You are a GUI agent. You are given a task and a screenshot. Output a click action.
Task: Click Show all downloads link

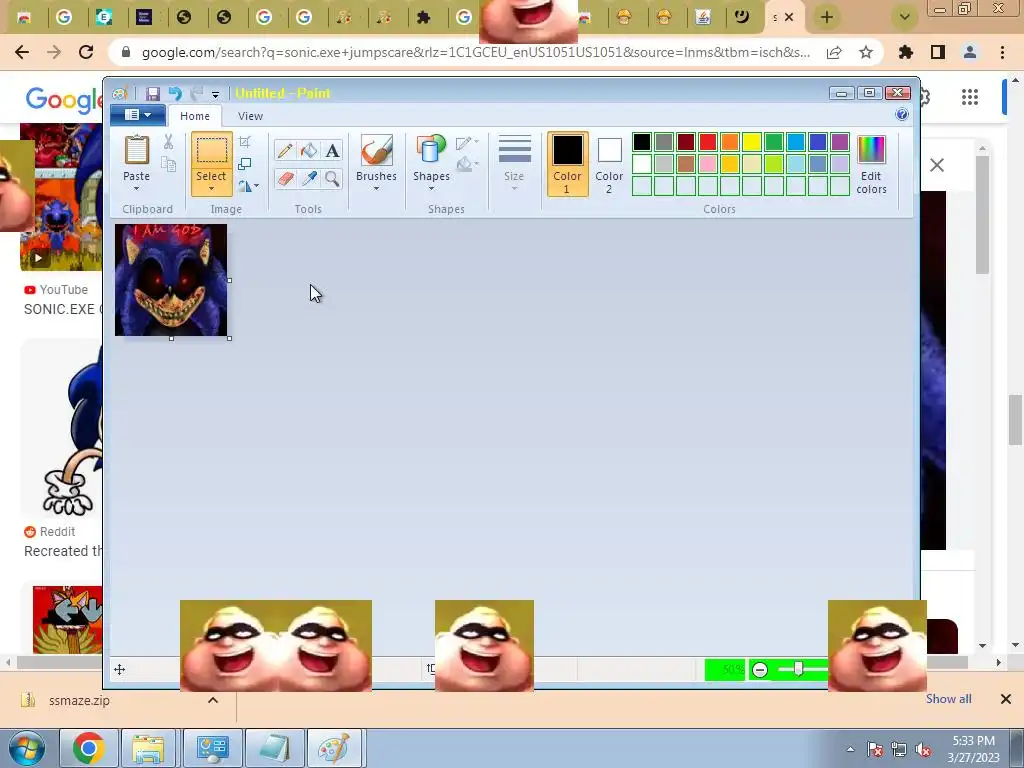[x=948, y=699]
